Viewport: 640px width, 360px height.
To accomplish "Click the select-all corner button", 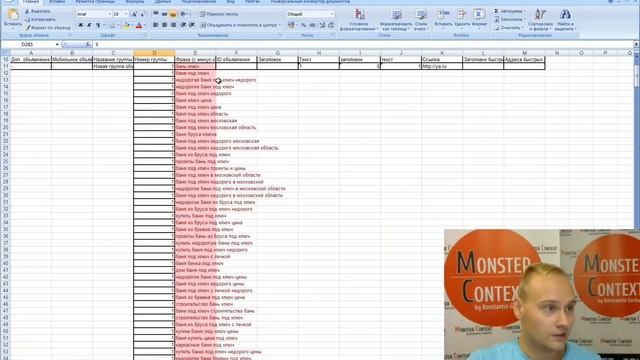I will (x=5, y=53).
